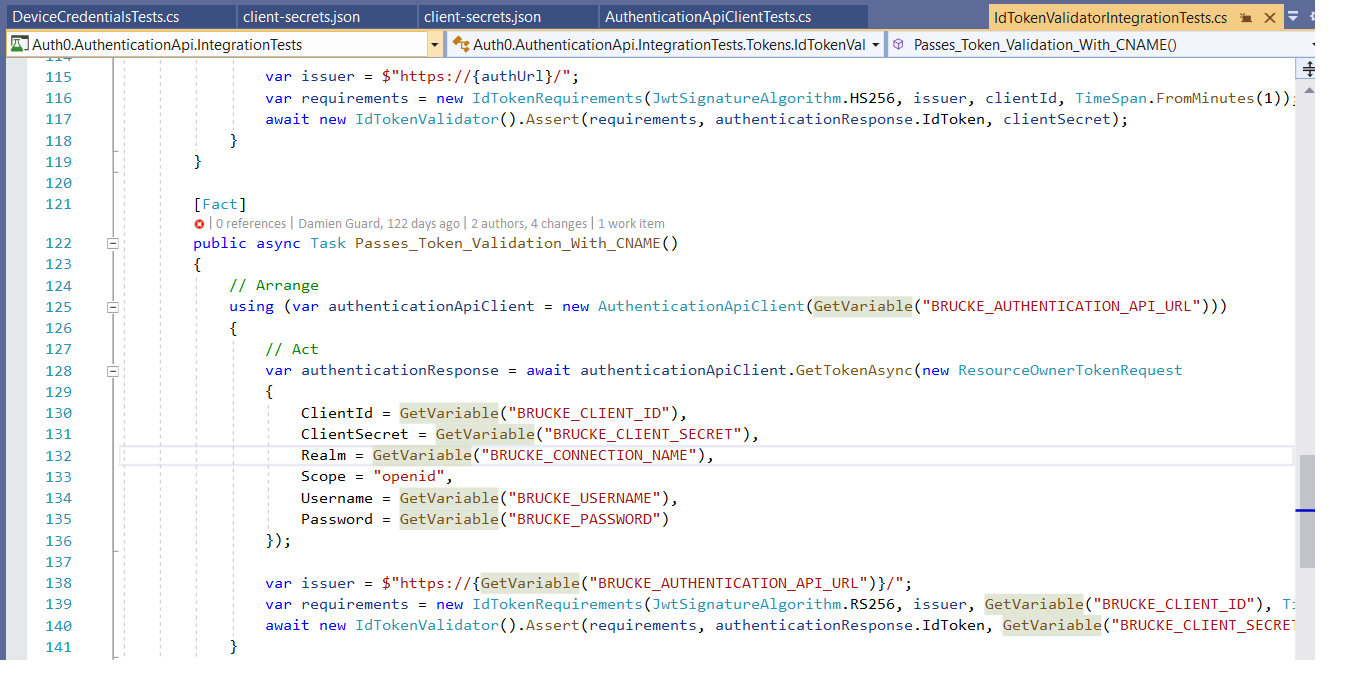Click the vertical scrollbar thumb
The image size is (1353, 690).
[x=1307, y=510]
